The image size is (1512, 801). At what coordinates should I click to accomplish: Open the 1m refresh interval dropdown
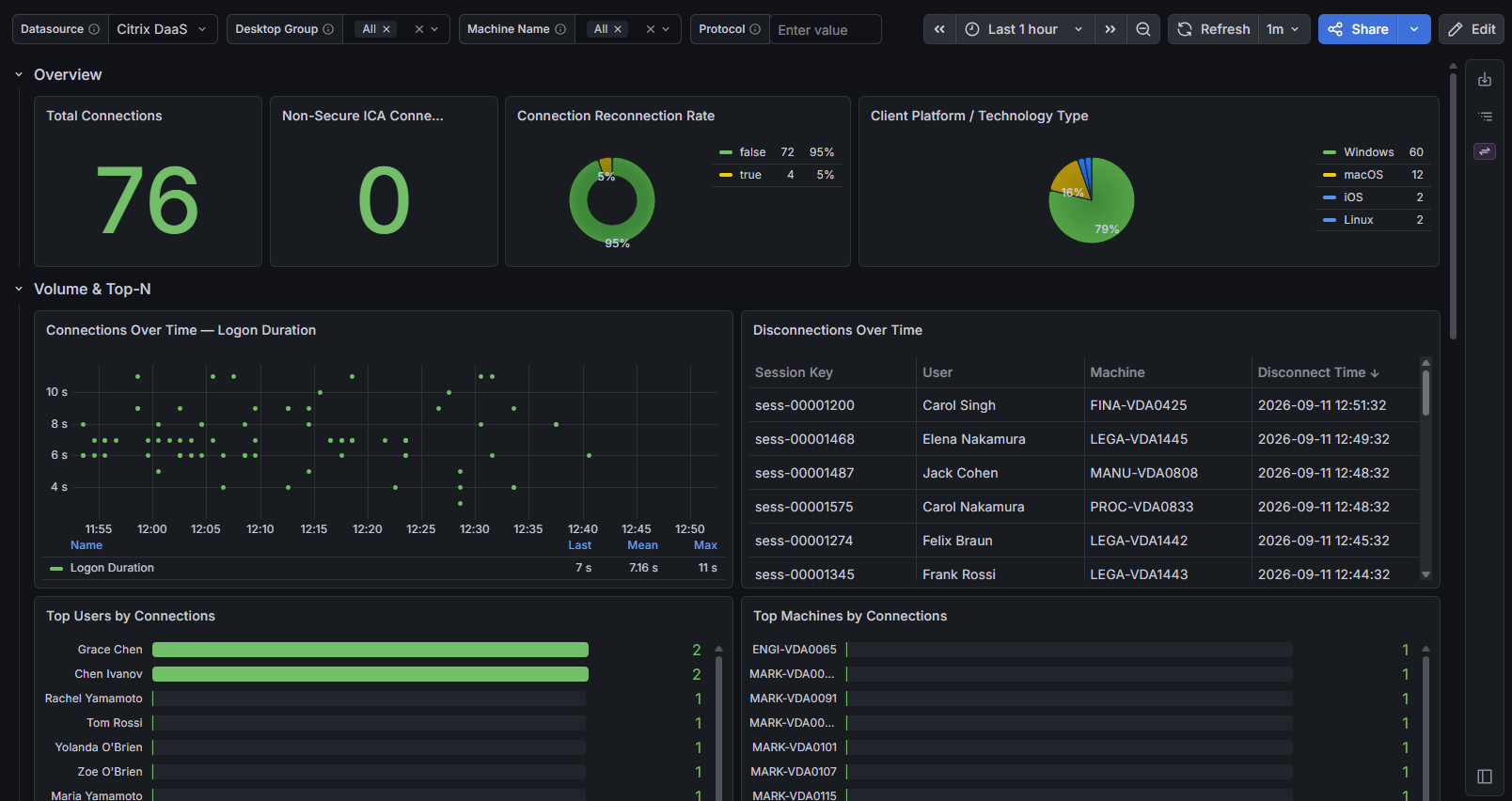coord(1284,29)
